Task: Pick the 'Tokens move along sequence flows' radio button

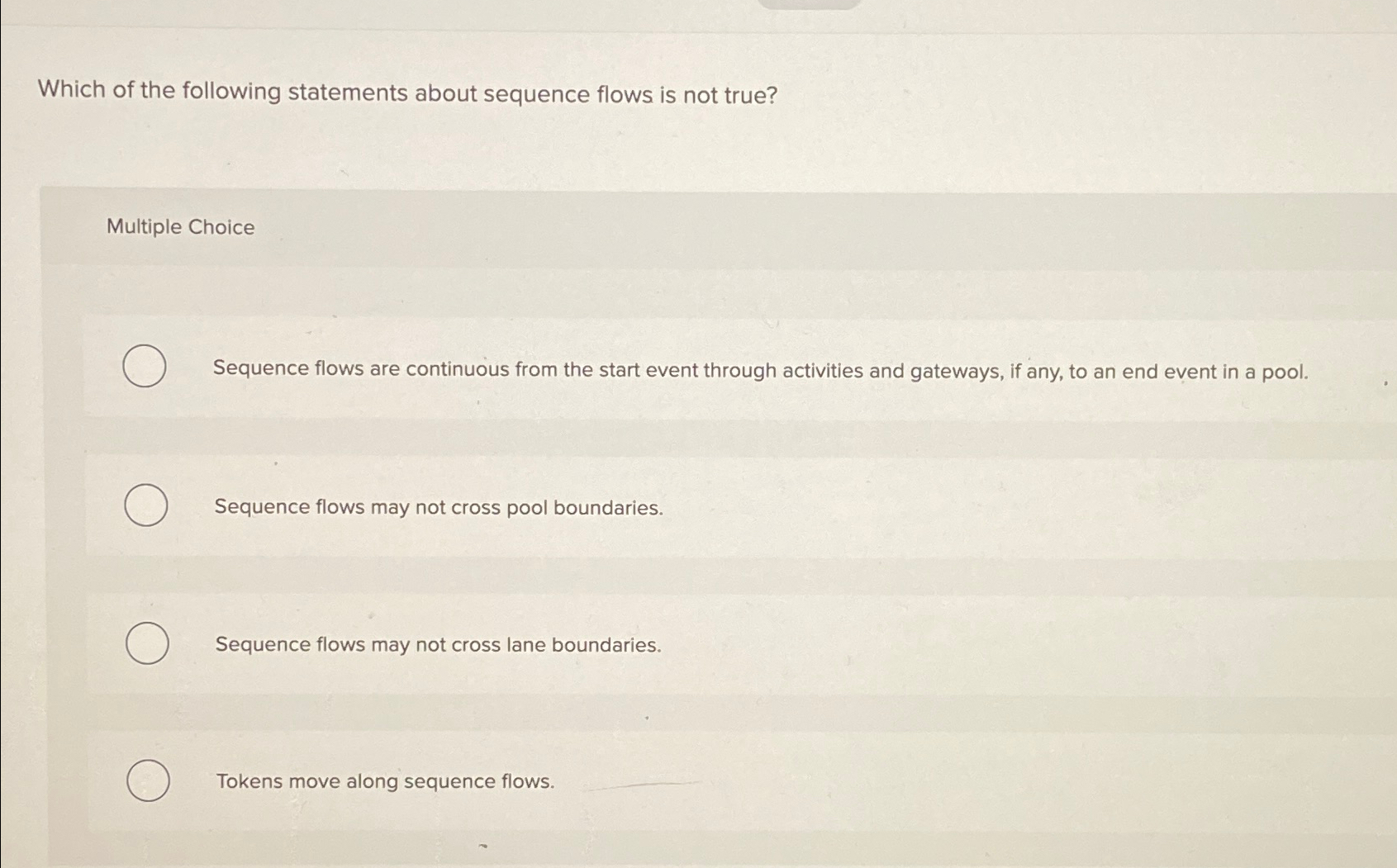Action: (149, 780)
